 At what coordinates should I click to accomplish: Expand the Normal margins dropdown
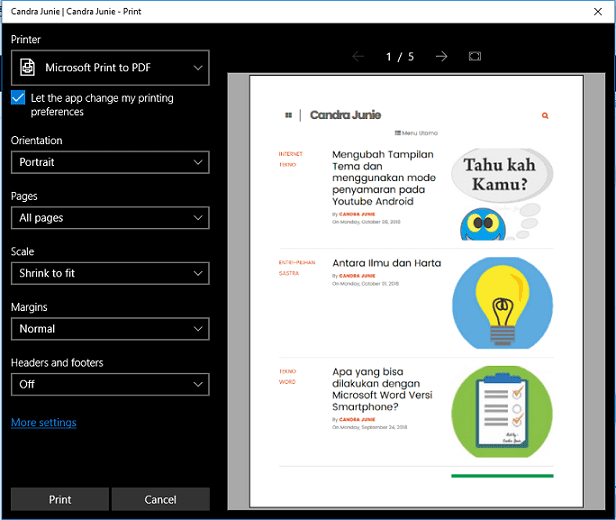[x=110, y=329]
